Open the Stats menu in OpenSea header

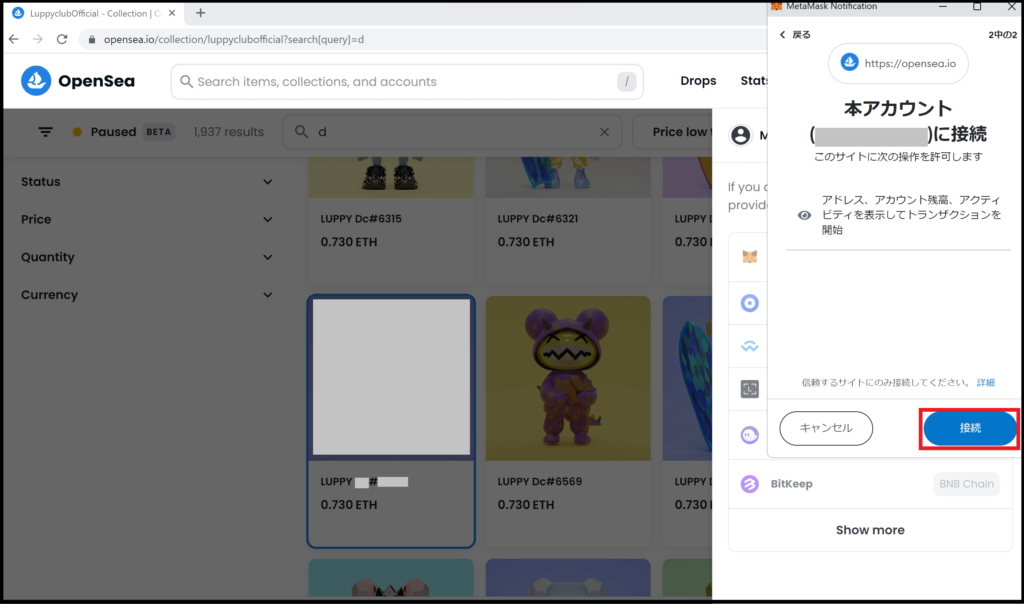click(x=754, y=81)
